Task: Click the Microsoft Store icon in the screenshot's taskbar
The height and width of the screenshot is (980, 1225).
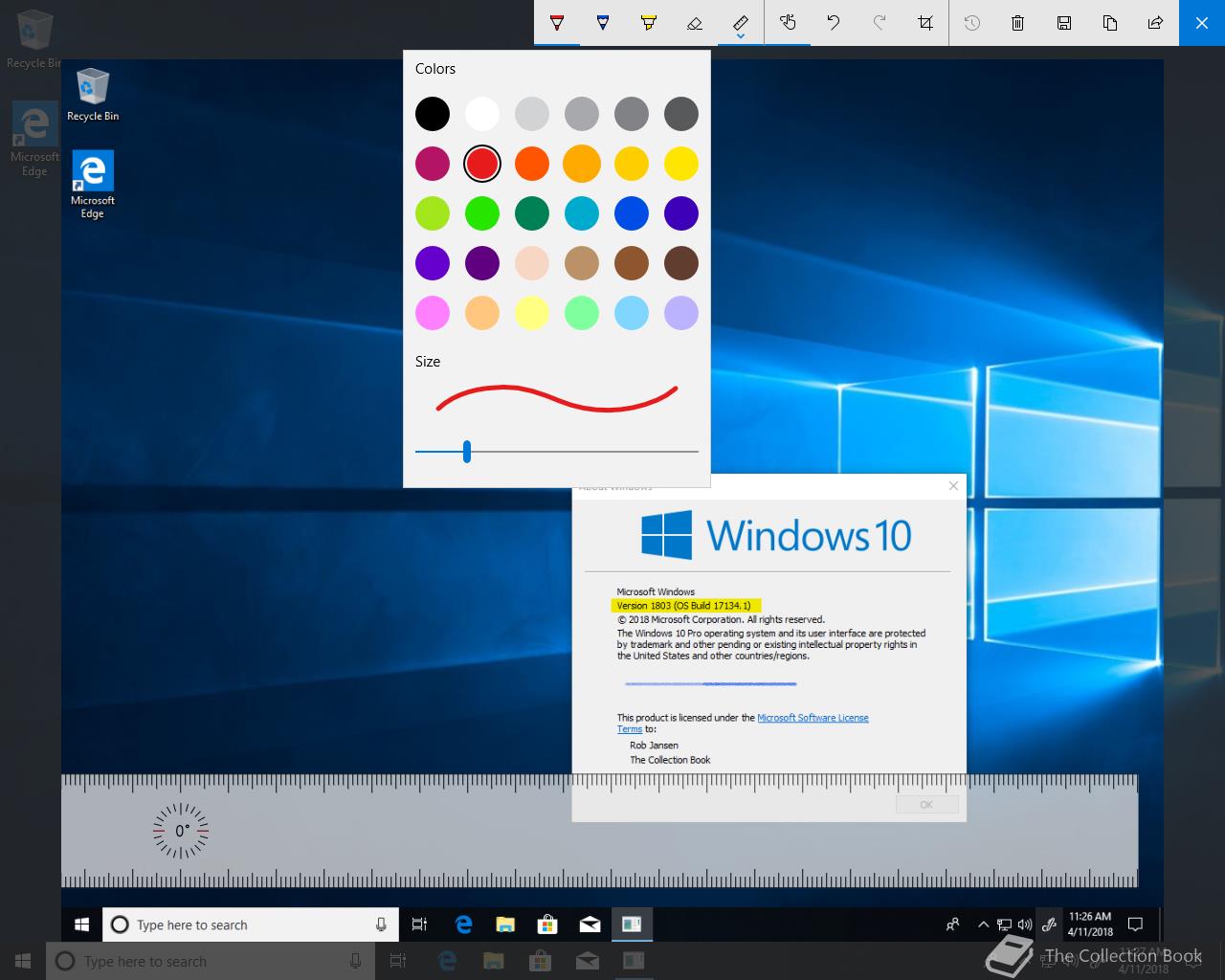Action: (x=547, y=924)
